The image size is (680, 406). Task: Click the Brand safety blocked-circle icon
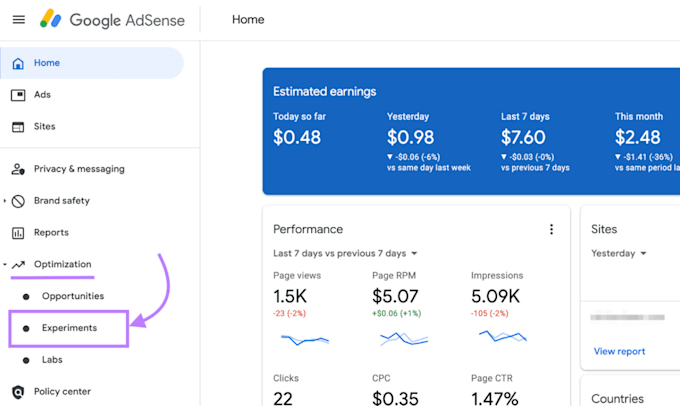18,201
